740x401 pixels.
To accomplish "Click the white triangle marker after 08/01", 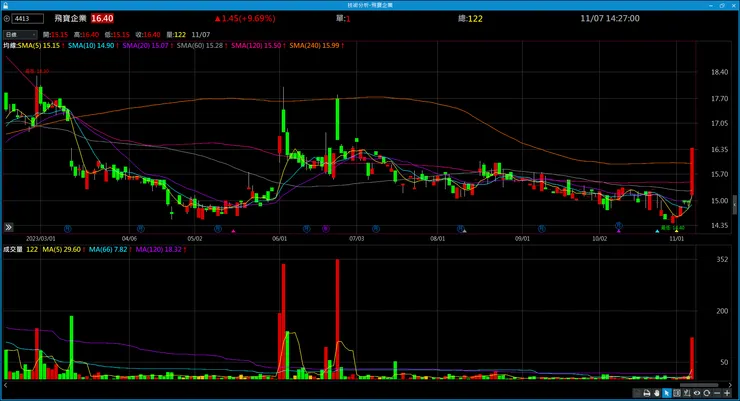I will (x=464, y=231).
